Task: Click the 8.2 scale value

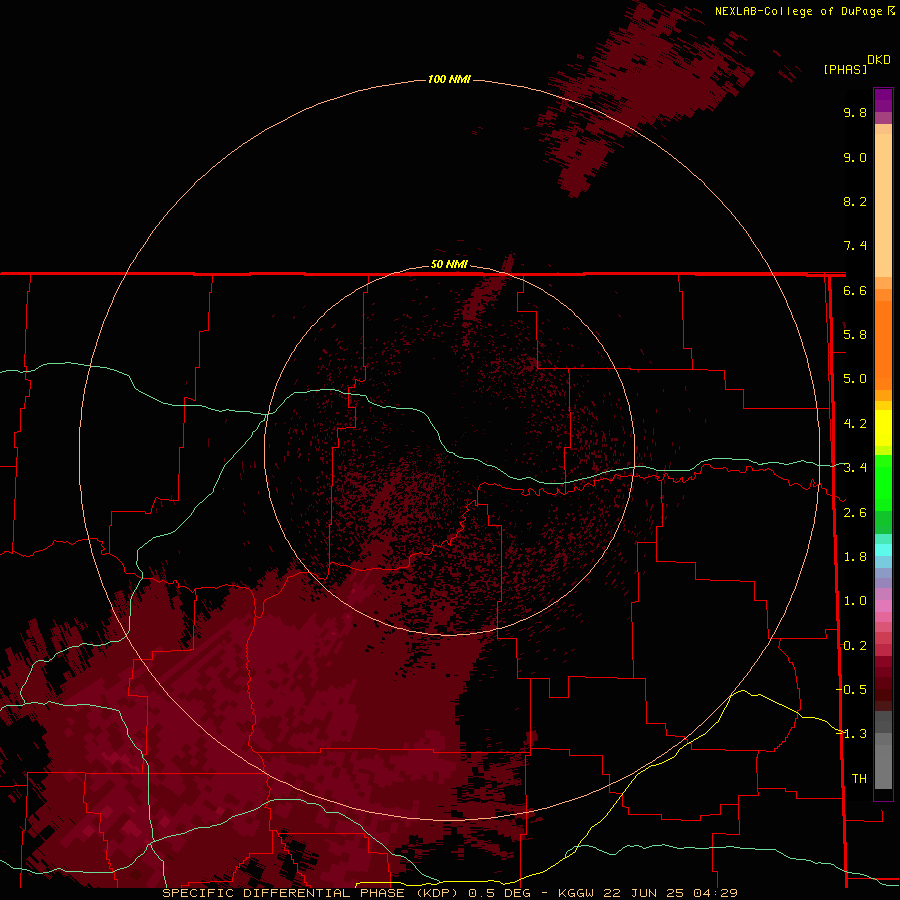Action: 855,201
